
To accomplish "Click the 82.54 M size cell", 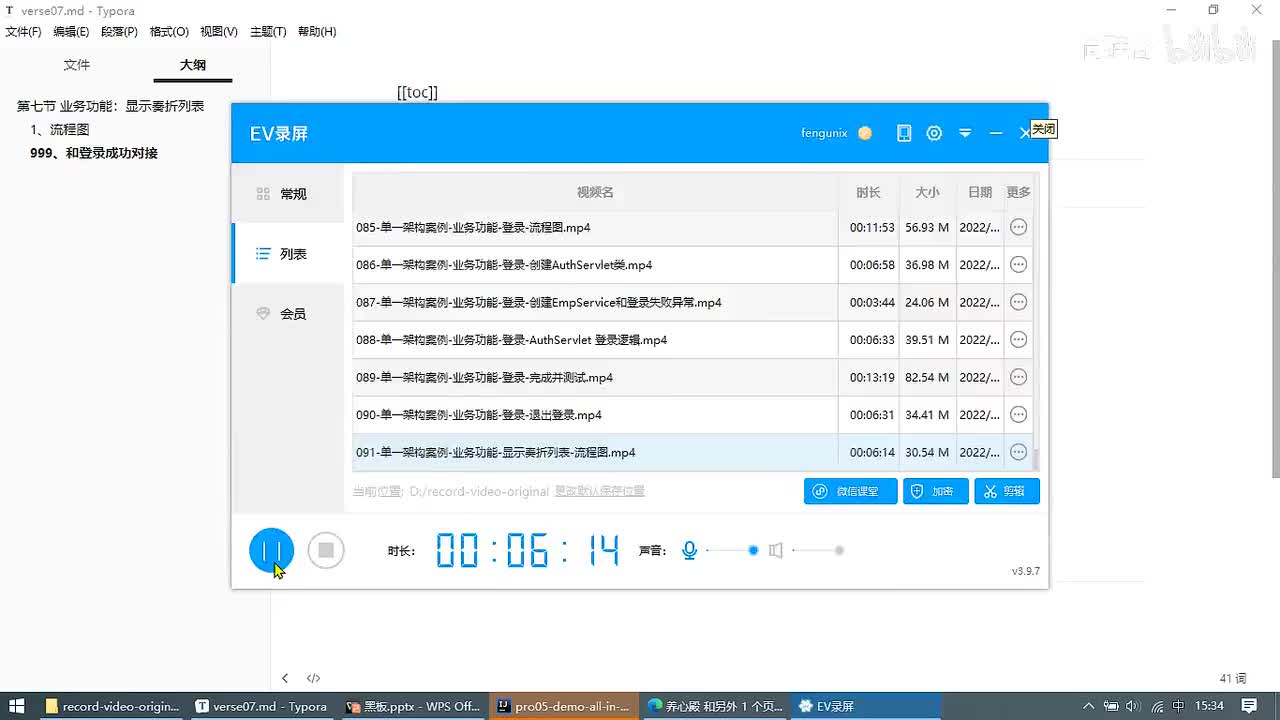I will click(927, 377).
